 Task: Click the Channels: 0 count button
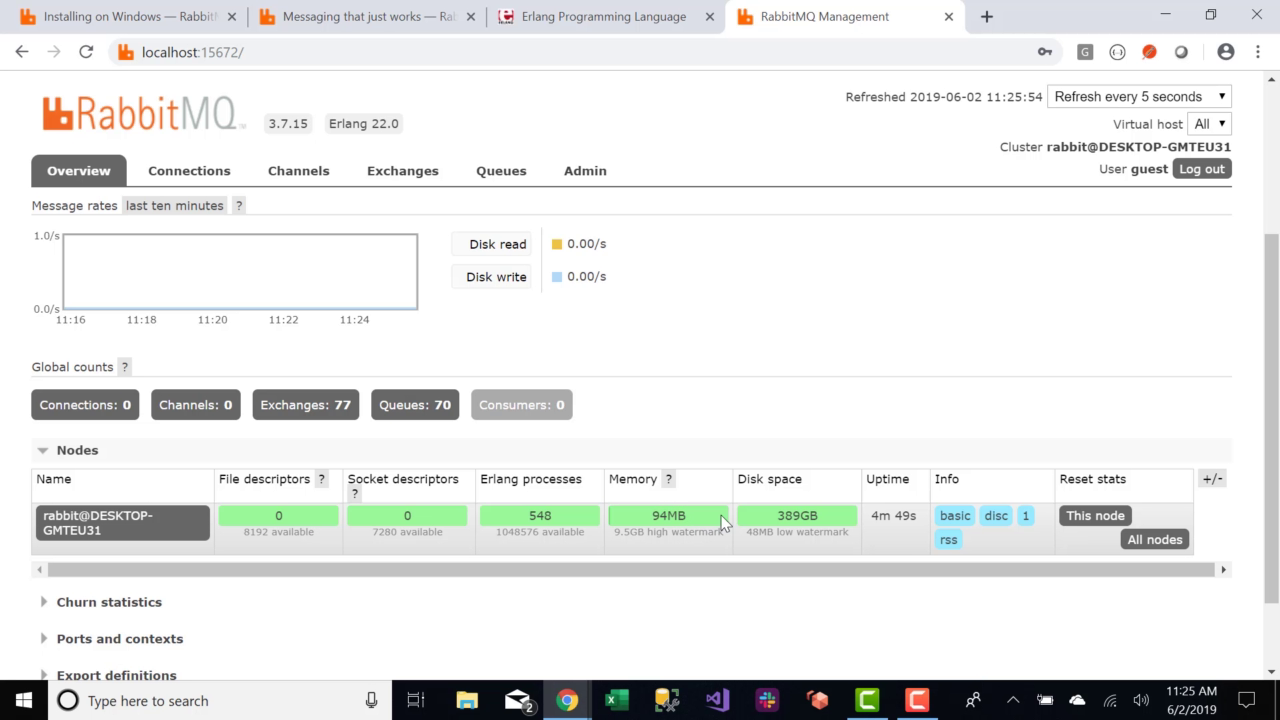click(x=195, y=405)
